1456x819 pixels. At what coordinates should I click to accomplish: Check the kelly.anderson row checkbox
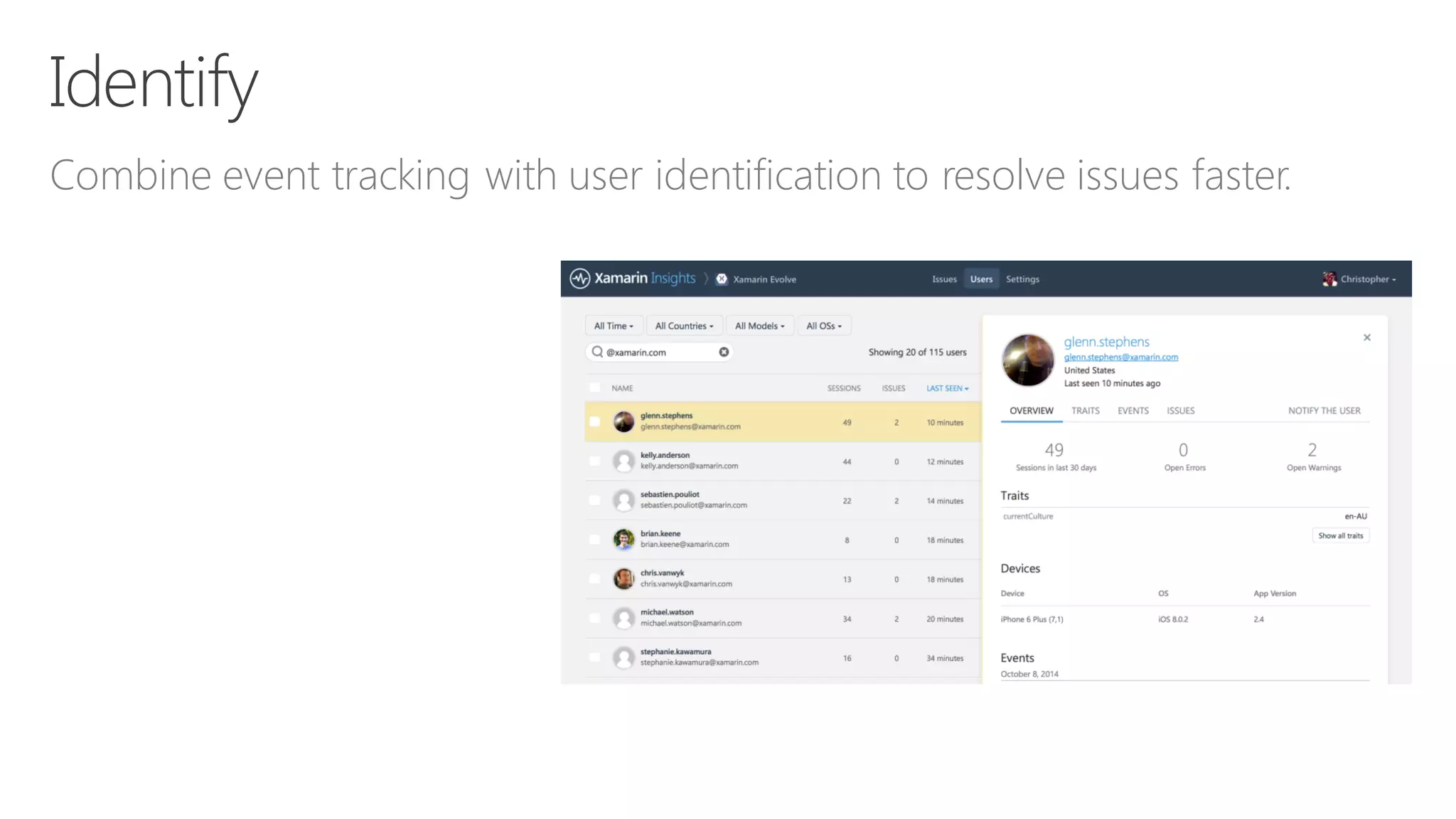[x=594, y=461]
